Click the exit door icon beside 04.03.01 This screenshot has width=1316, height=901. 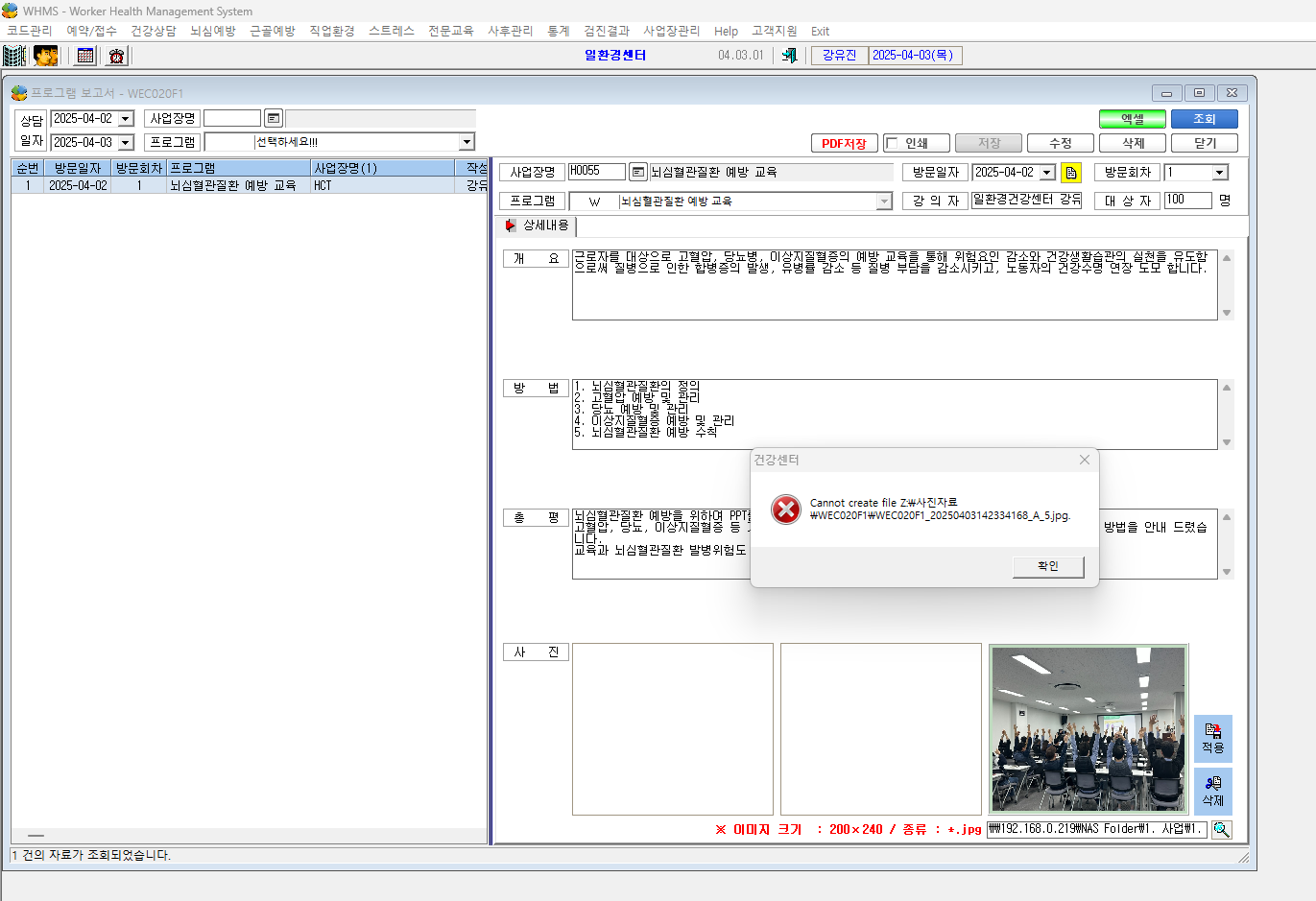[x=789, y=56]
